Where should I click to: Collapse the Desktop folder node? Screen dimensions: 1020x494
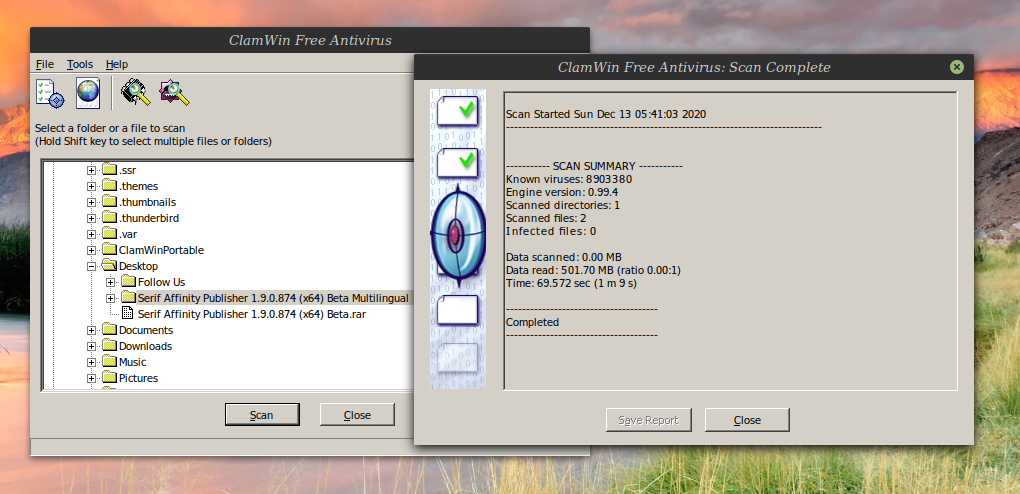(91, 266)
